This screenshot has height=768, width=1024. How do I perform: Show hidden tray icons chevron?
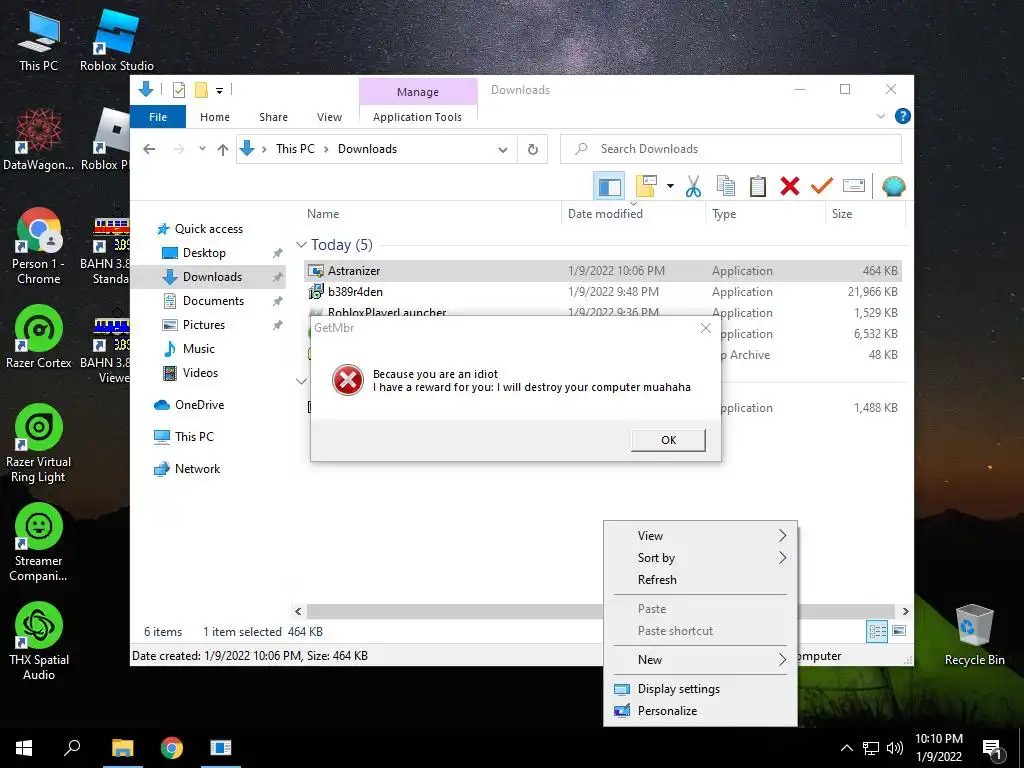point(846,748)
